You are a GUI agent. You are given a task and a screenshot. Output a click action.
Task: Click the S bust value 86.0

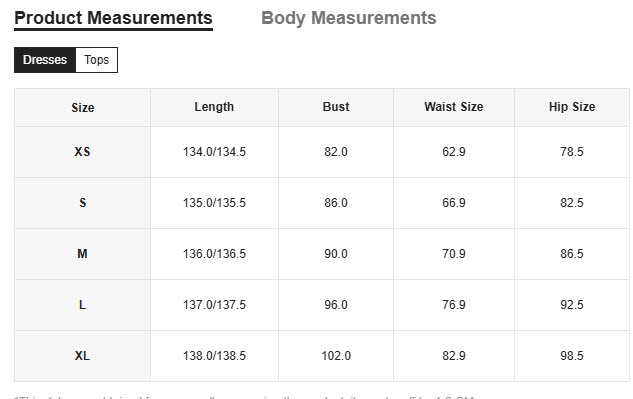coord(336,203)
